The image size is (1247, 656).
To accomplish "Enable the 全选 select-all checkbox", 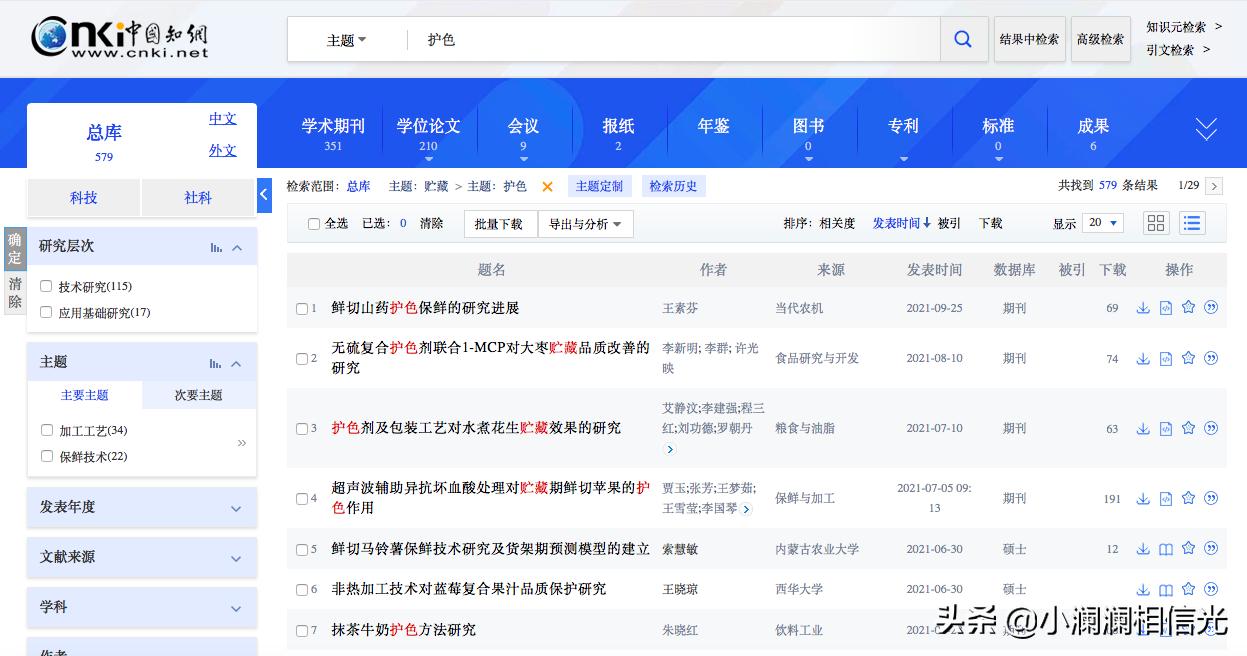I will pos(314,224).
